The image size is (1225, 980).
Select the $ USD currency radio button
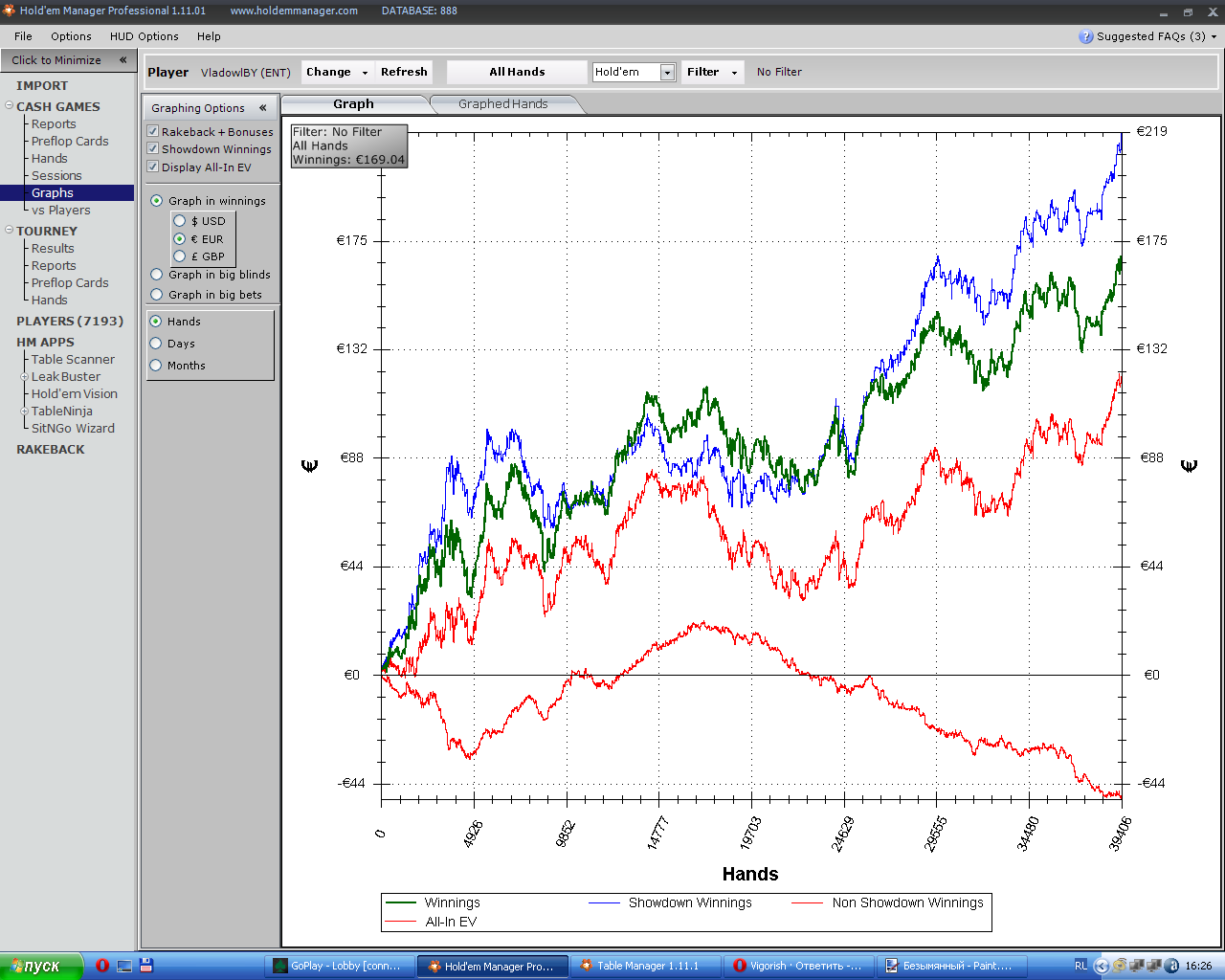point(180,221)
